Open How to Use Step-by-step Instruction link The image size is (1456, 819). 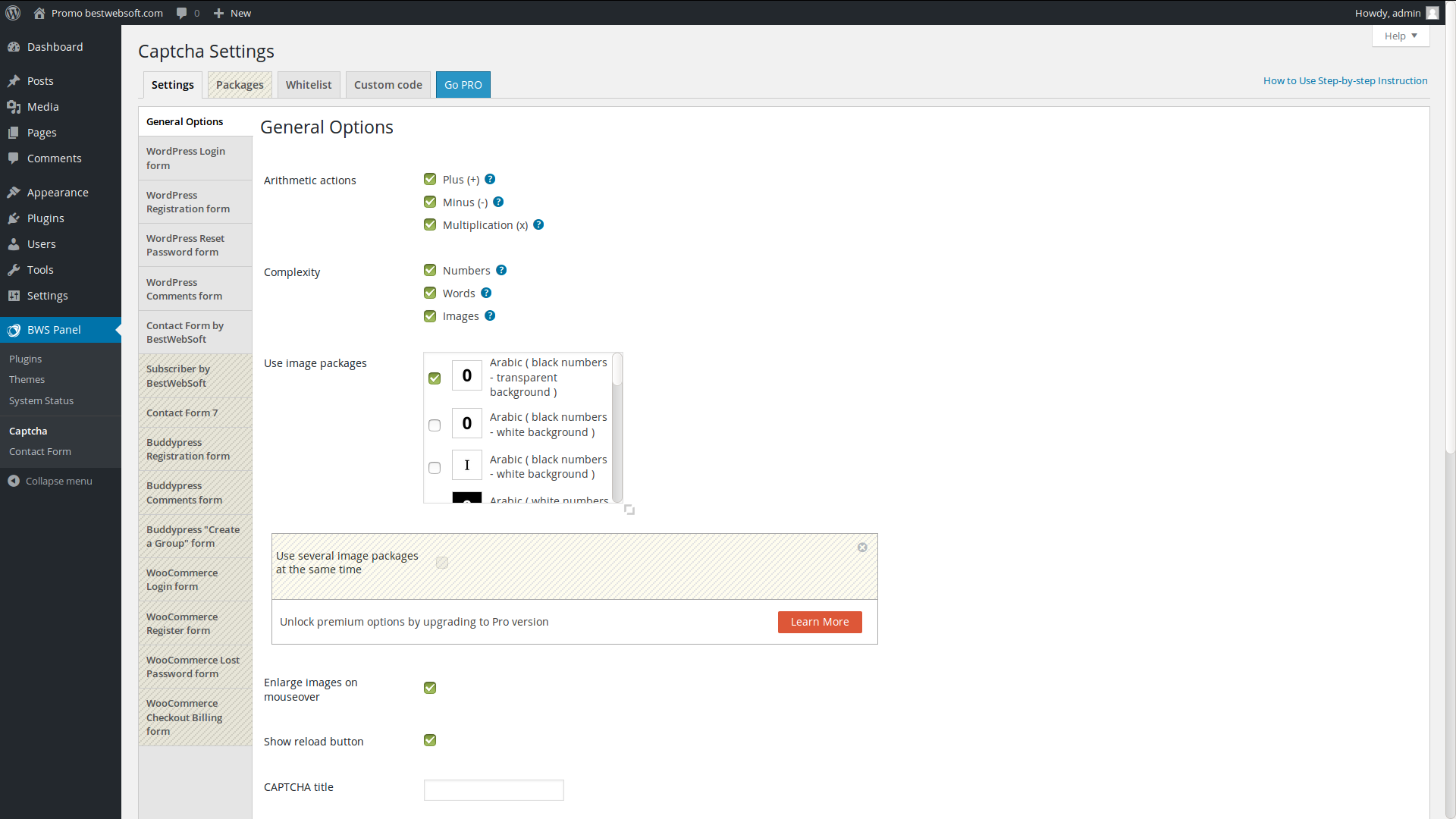(x=1345, y=80)
